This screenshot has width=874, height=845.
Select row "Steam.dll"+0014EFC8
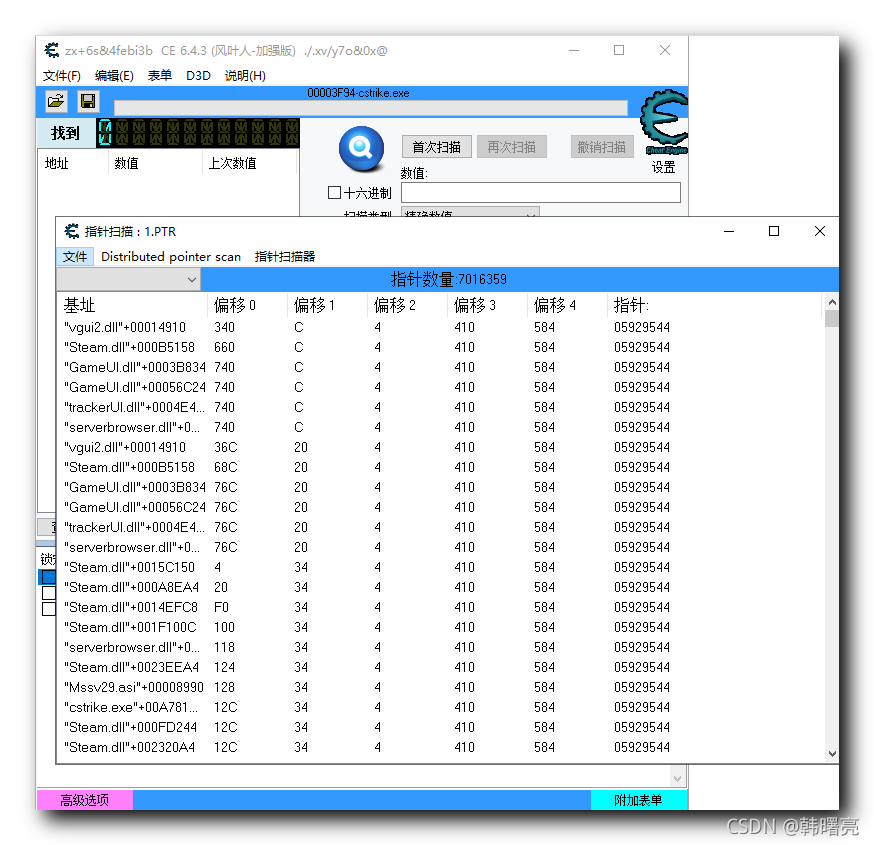[x=440, y=608]
